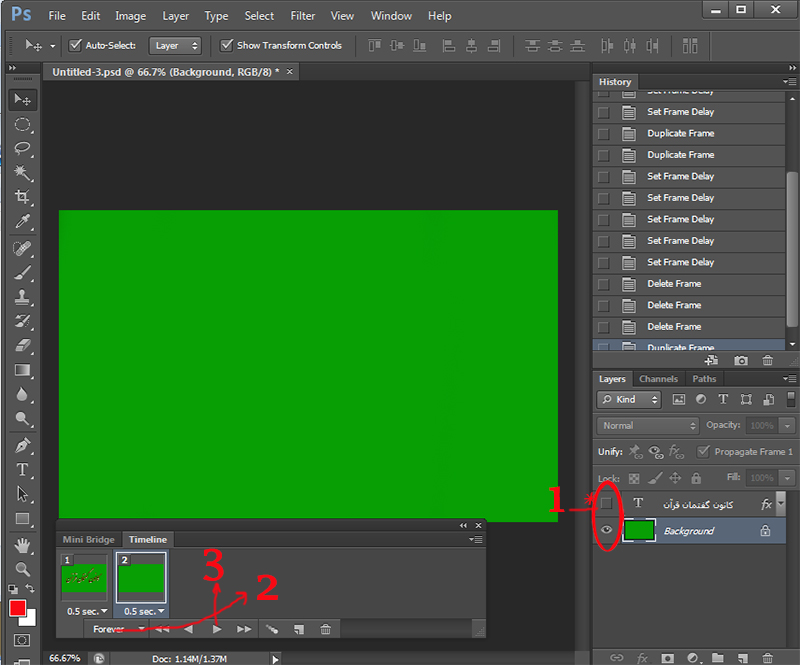
Task: Switch to the Mini Bridge tab
Action: [x=88, y=539]
